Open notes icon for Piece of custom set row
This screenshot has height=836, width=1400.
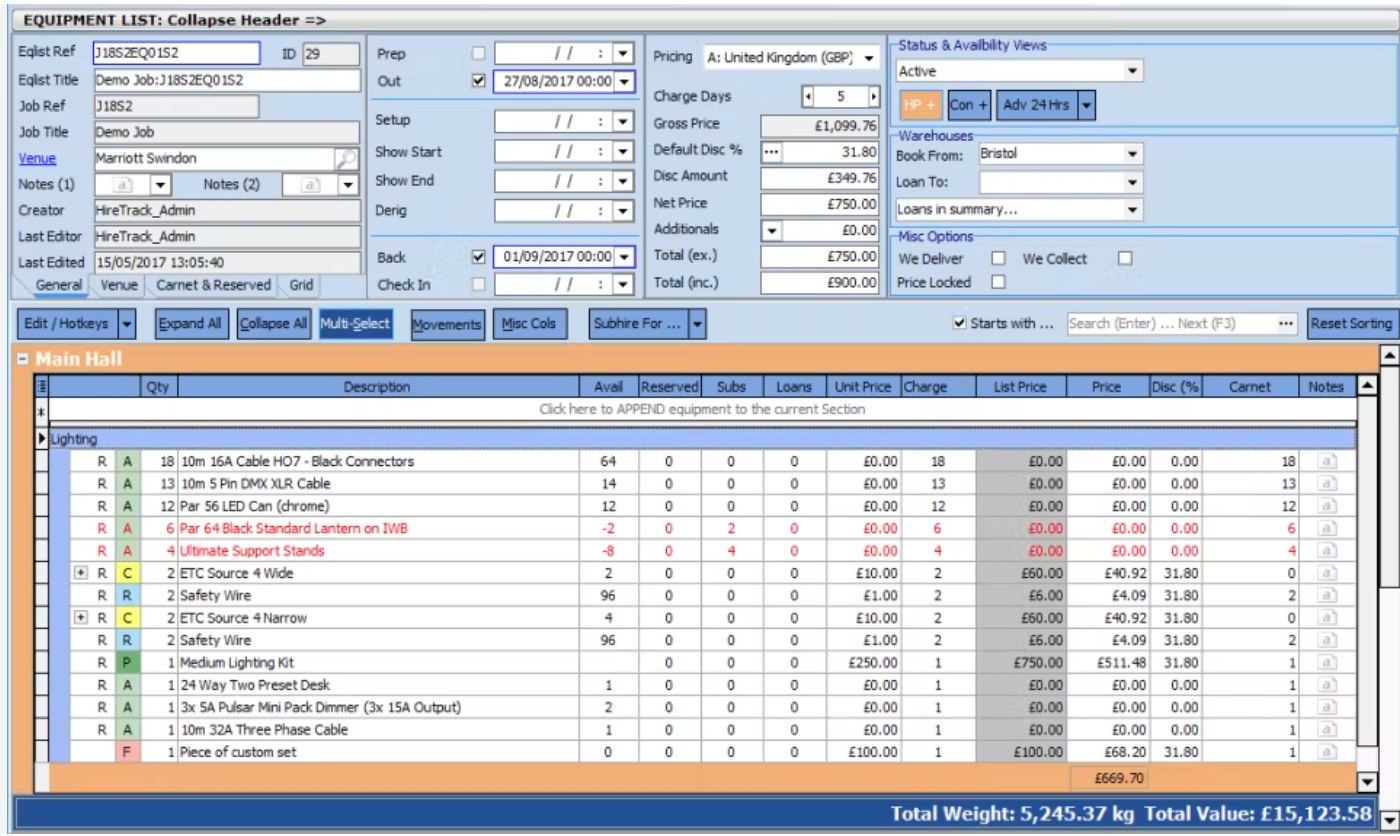[1327, 752]
